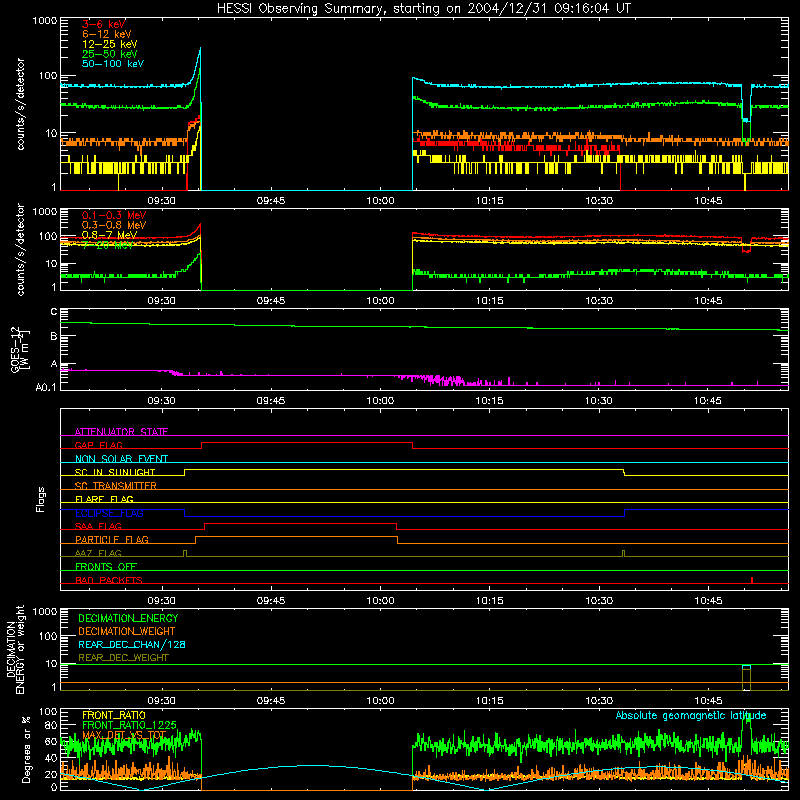Click the cyan 50-100 keV peak before 09:35
The height and width of the screenshot is (800, 800).
(x=200, y=49)
